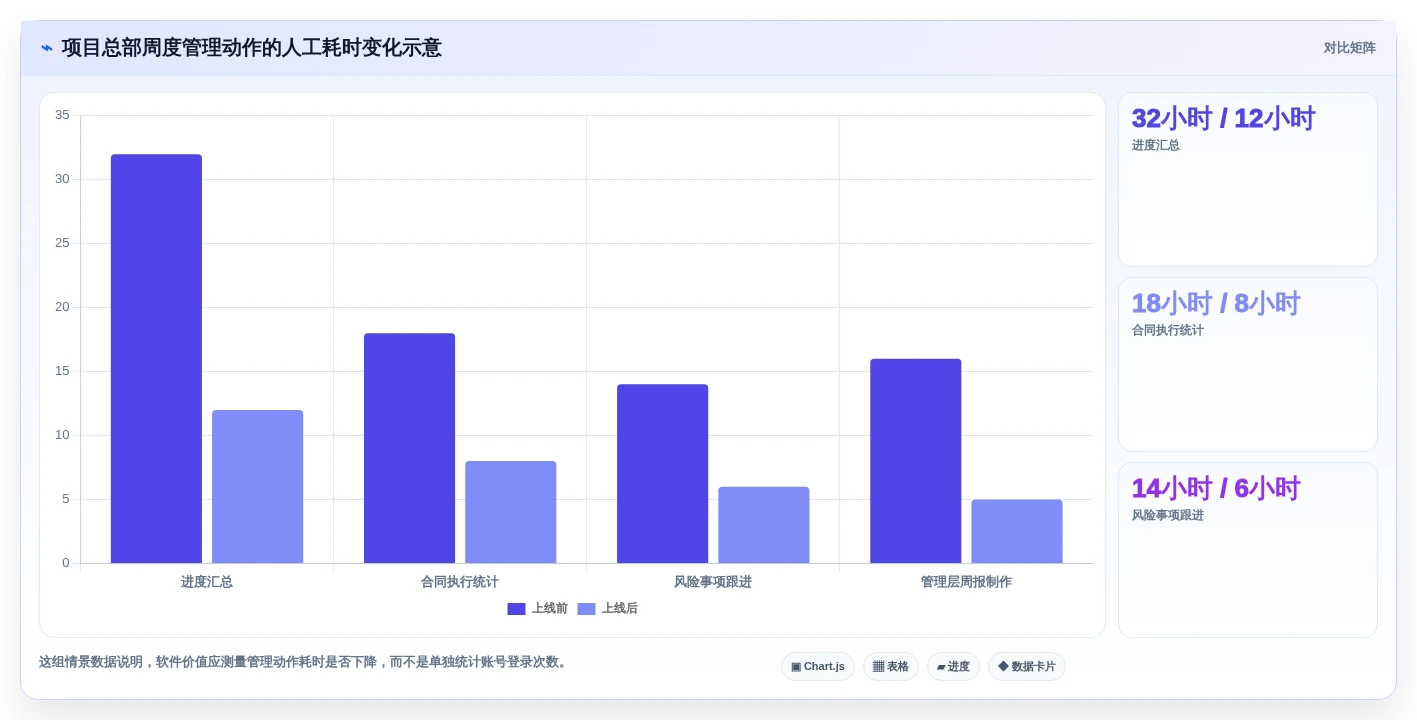Select the 数据卡片 tag chip
Screen dimensions: 1417x720
pyautogui.click(x=1027, y=667)
